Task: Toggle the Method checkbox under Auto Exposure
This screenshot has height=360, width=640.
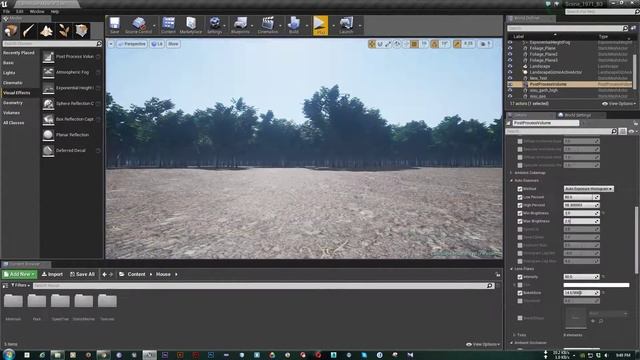Action: [x=520, y=189]
